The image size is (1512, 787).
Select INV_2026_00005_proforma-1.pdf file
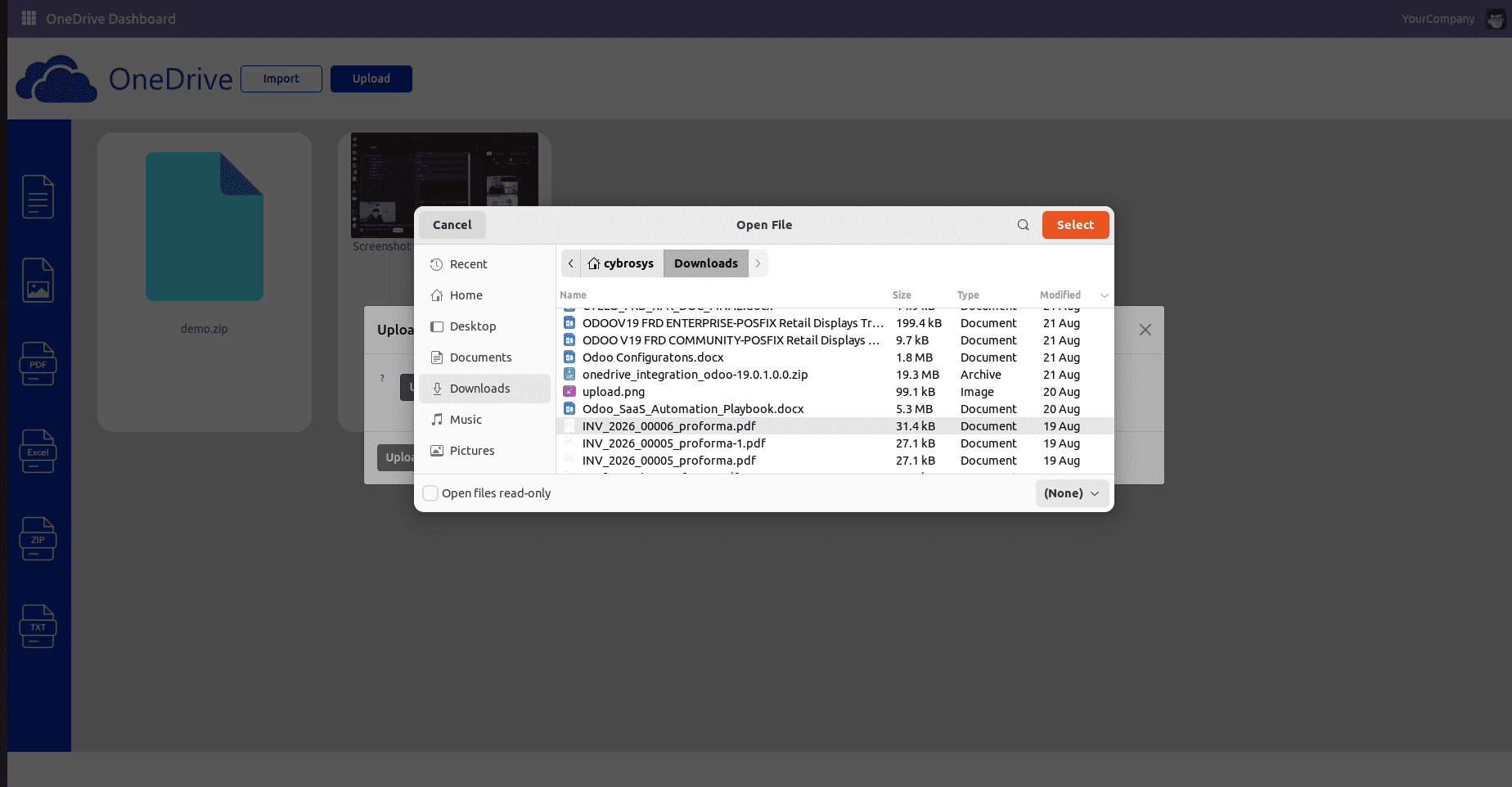[835, 443]
